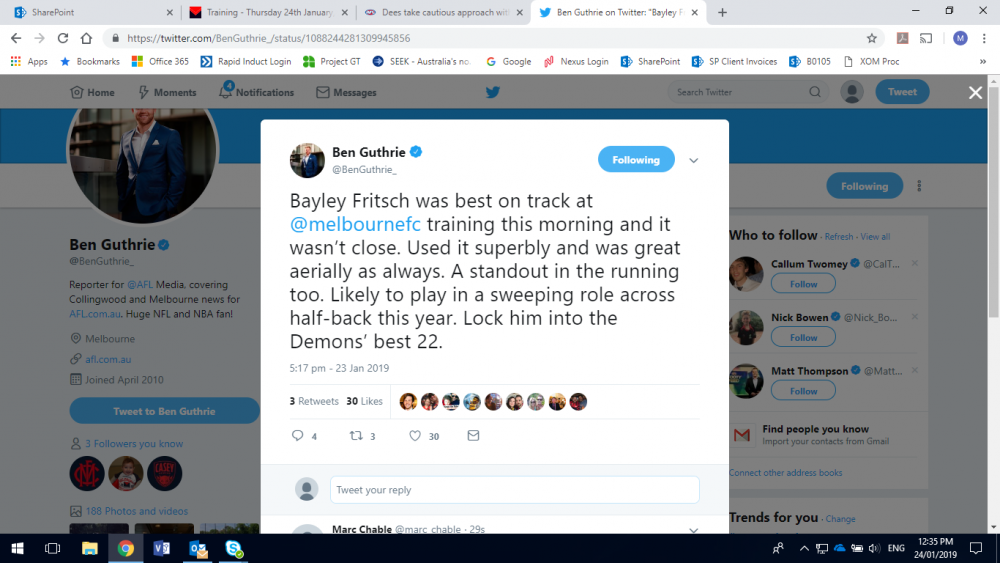Screen dimensions: 1000x563
Task: Click the Tweet your reply field
Action: coord(514,490)
